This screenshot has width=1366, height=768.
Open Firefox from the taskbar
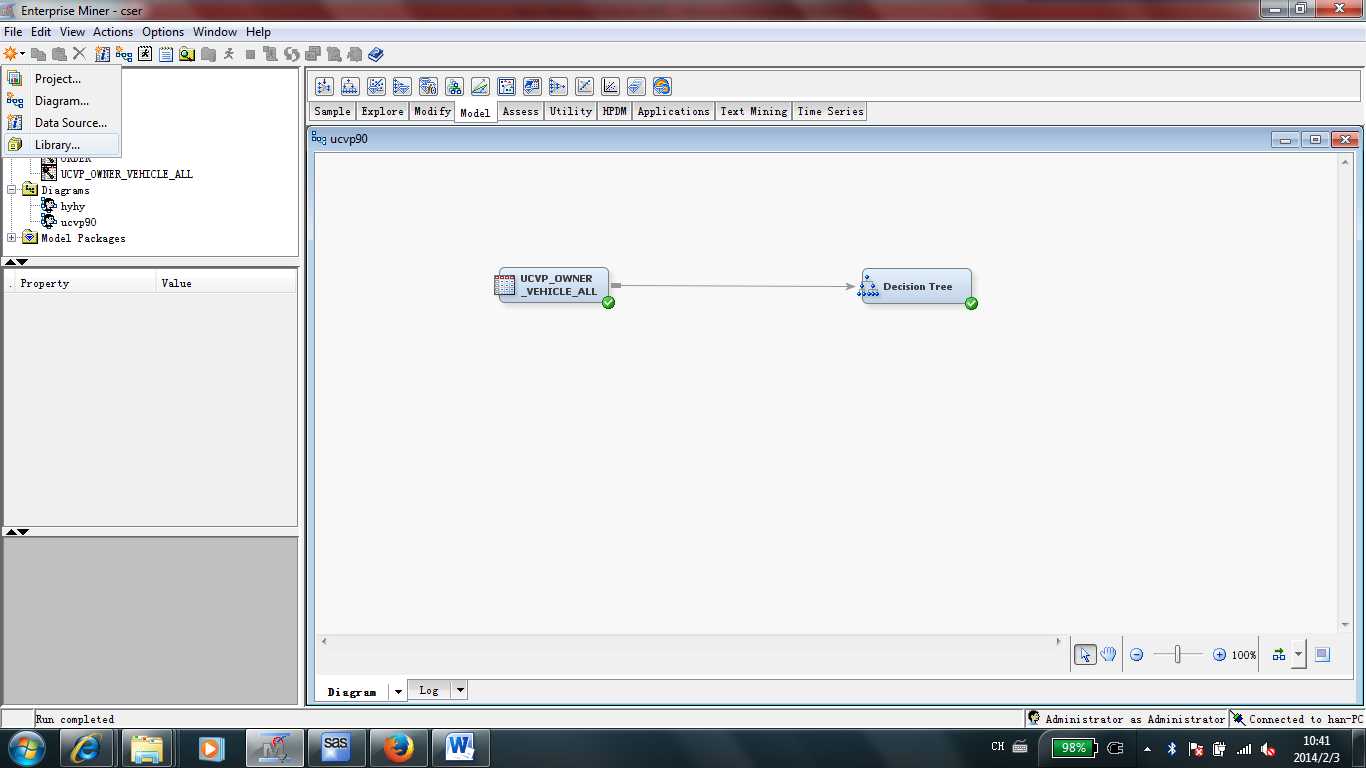coord(399,748)
